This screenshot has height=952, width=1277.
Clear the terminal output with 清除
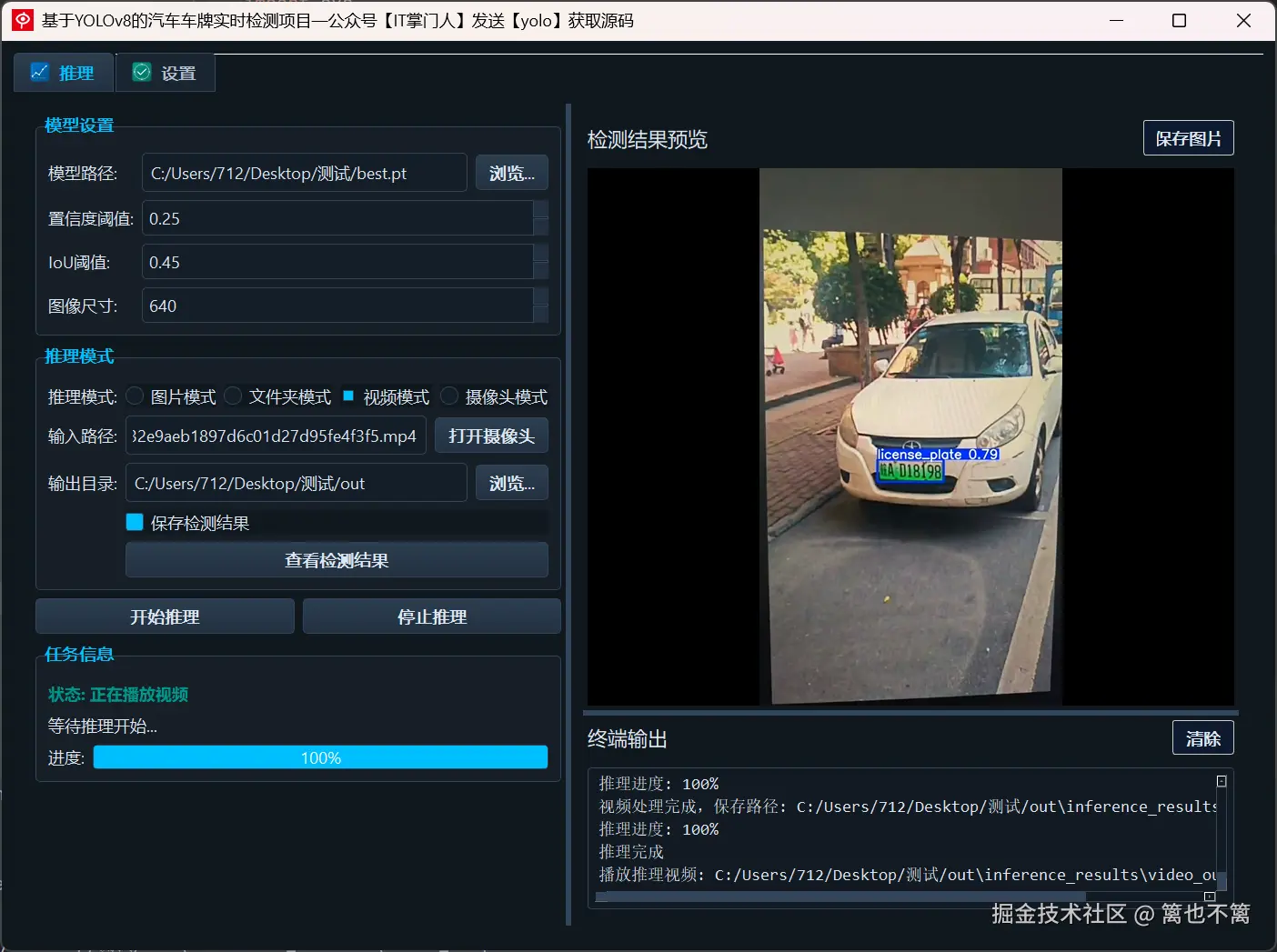[1202, 737]
